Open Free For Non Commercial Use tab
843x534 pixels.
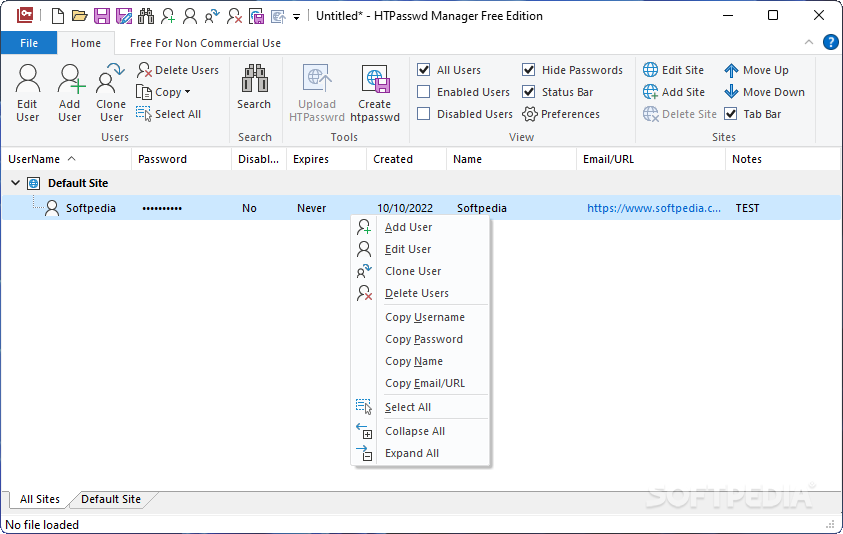point(205,43)
